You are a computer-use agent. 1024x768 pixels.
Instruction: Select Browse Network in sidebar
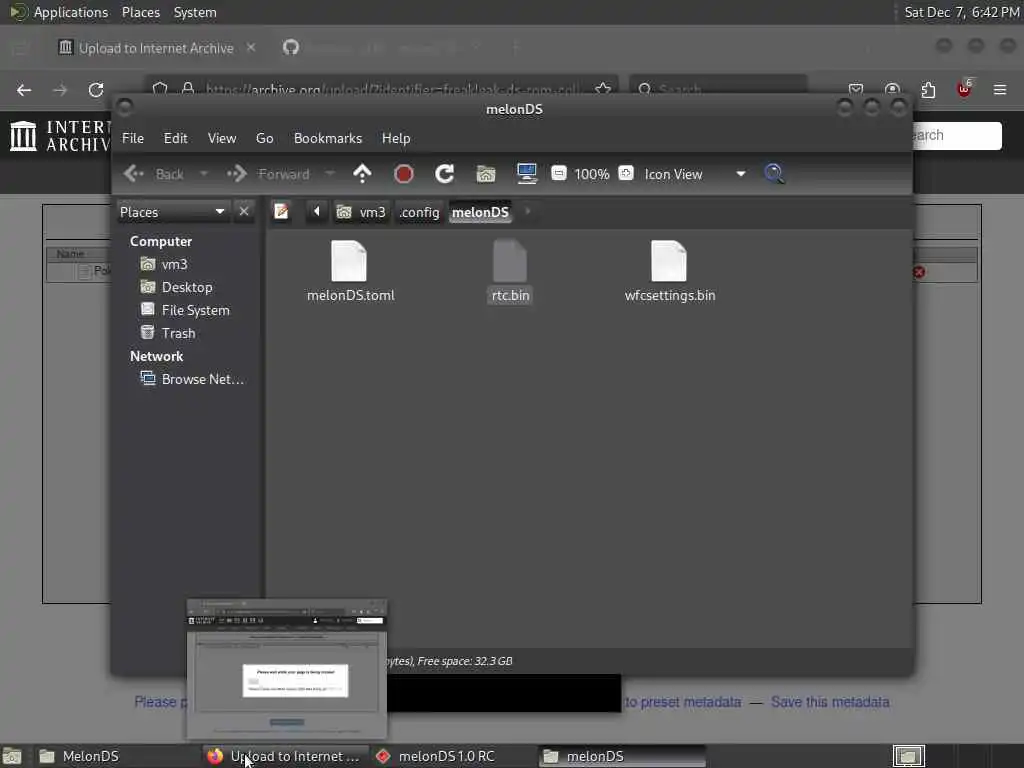202,379
